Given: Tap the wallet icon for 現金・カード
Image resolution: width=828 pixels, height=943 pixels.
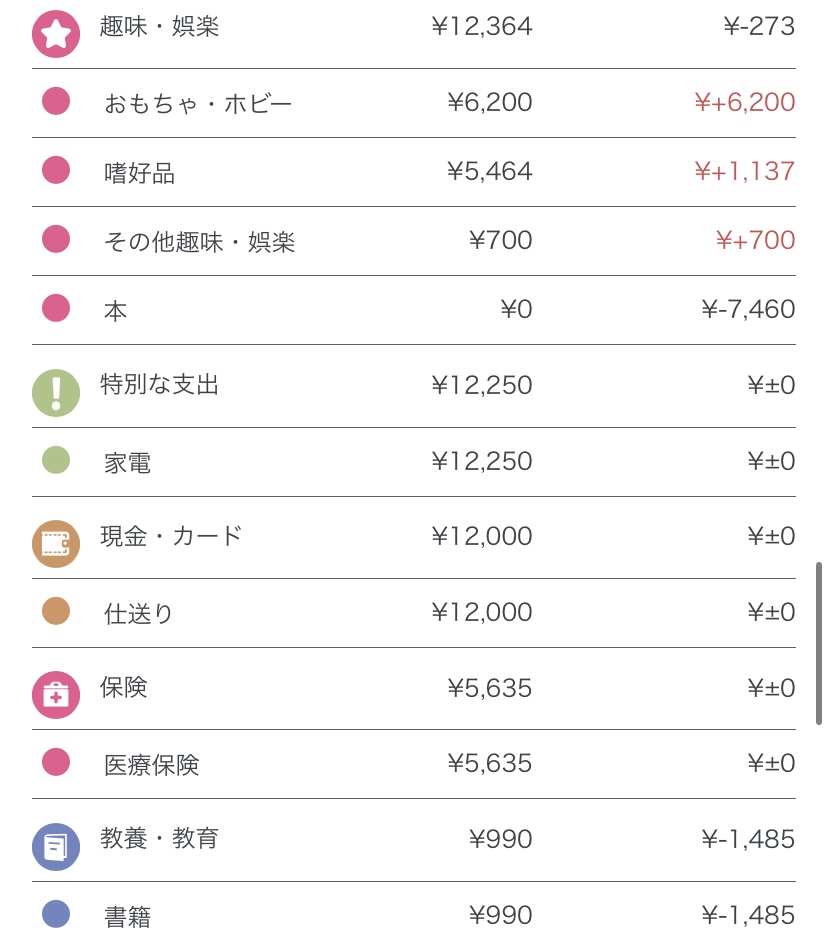Looking at the screenshot, I should pyautogui.click(x=56, y=543).
